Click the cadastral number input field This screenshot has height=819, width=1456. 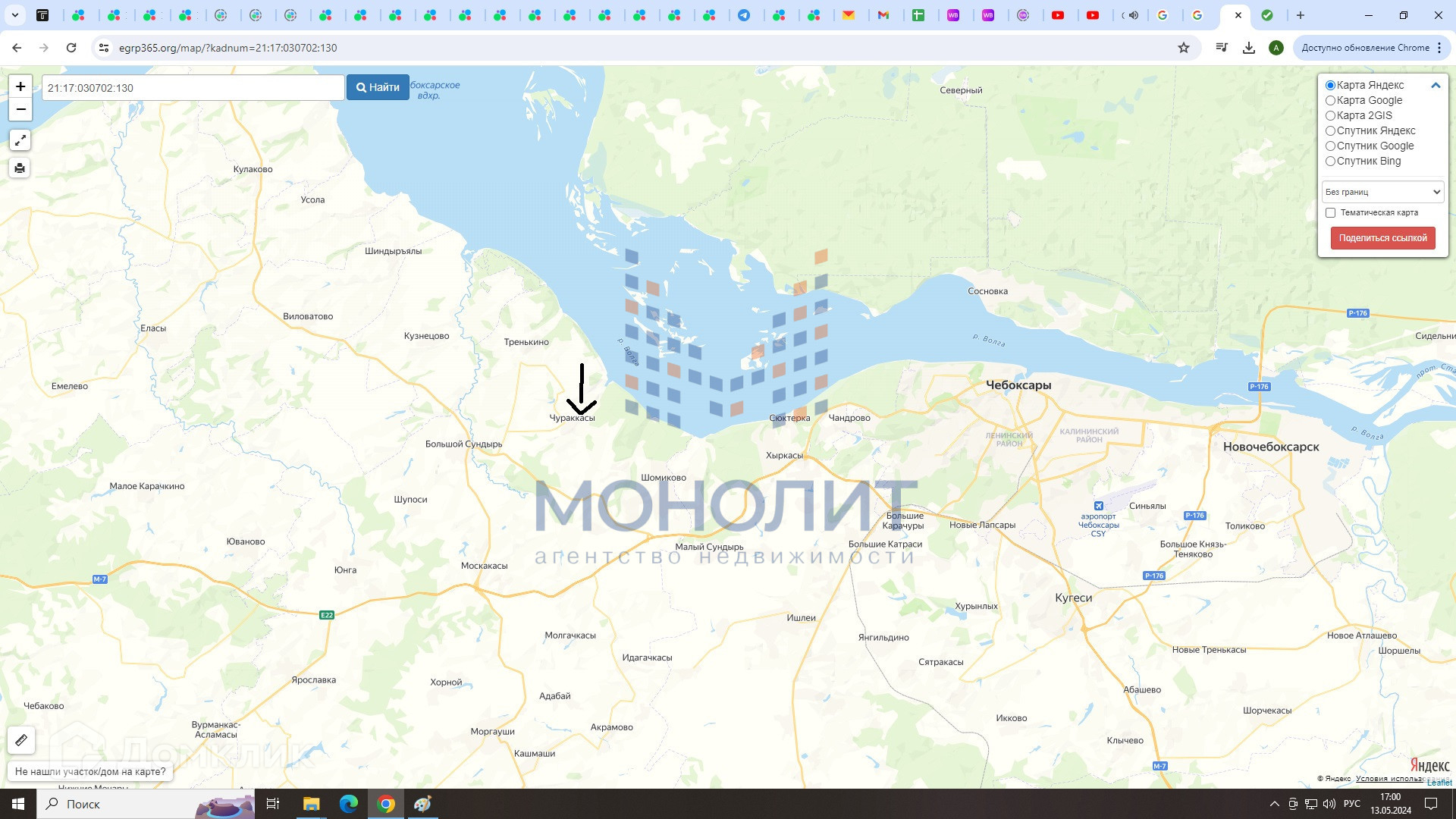[193, 88]
